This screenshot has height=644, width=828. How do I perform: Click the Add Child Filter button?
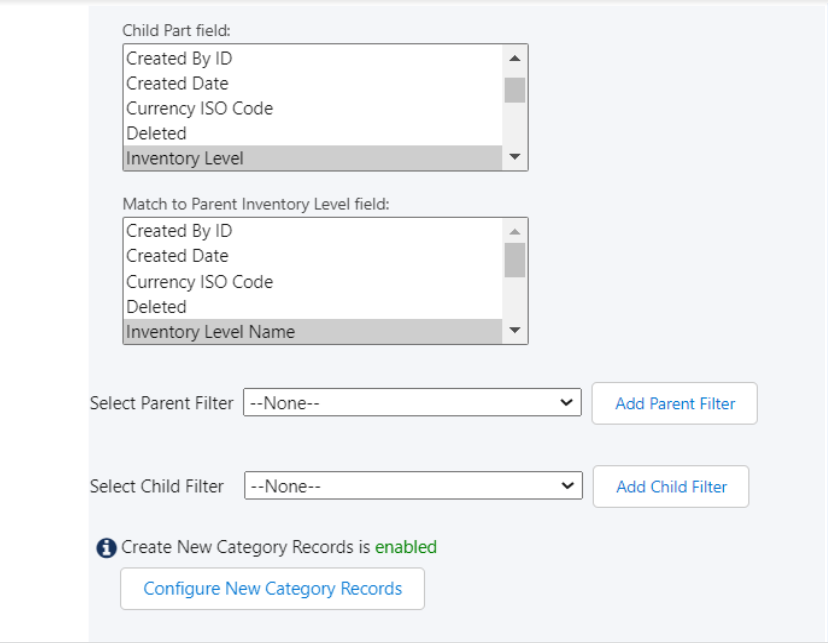click(x=670, y=486)
